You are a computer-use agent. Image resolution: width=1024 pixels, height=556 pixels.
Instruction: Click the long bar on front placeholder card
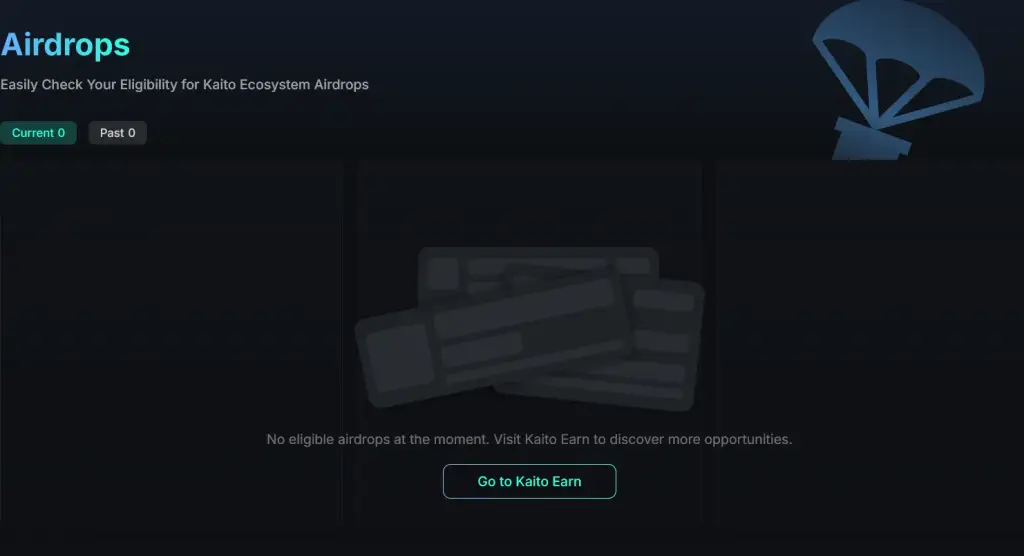(524, 306)
